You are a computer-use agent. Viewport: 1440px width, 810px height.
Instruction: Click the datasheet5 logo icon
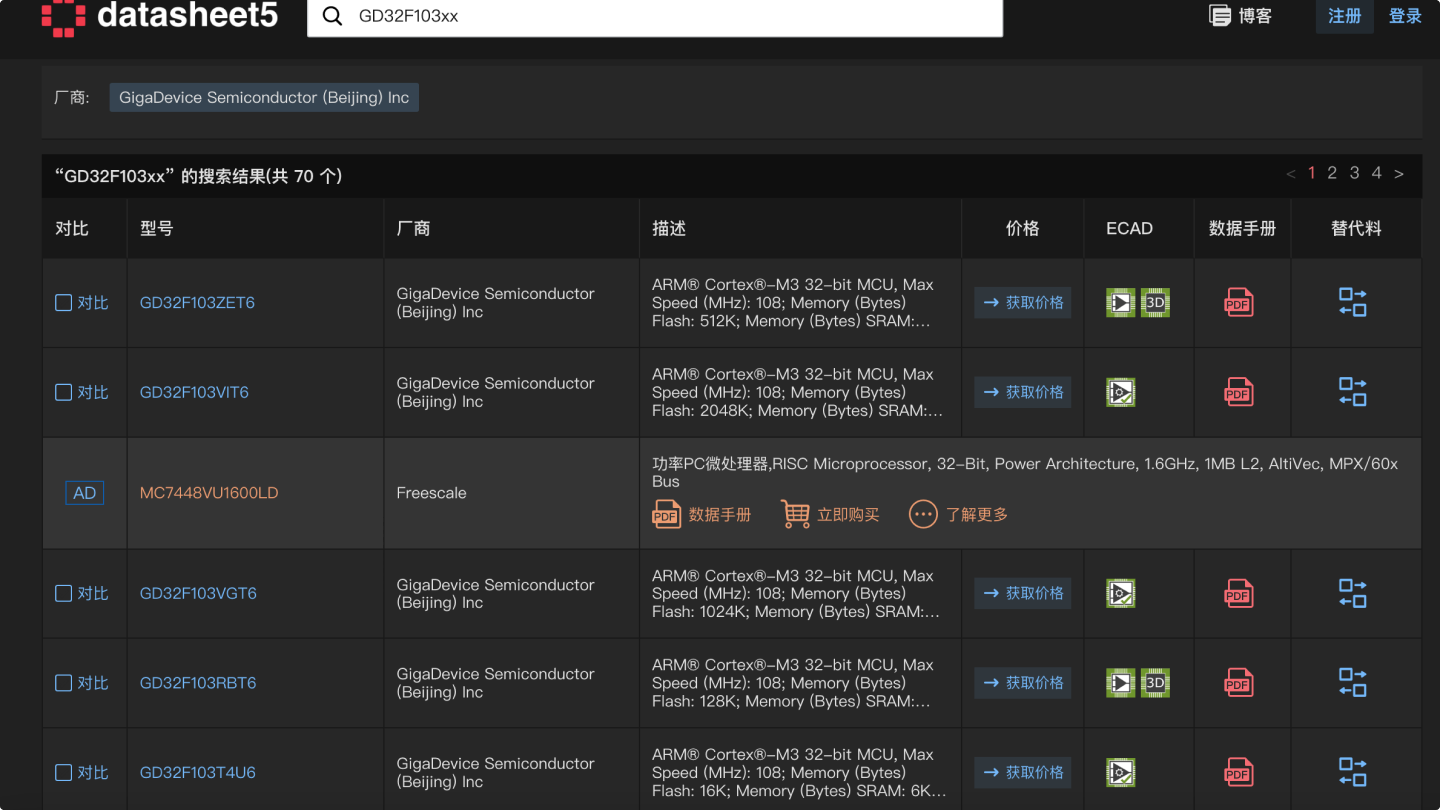coord(64,17)
